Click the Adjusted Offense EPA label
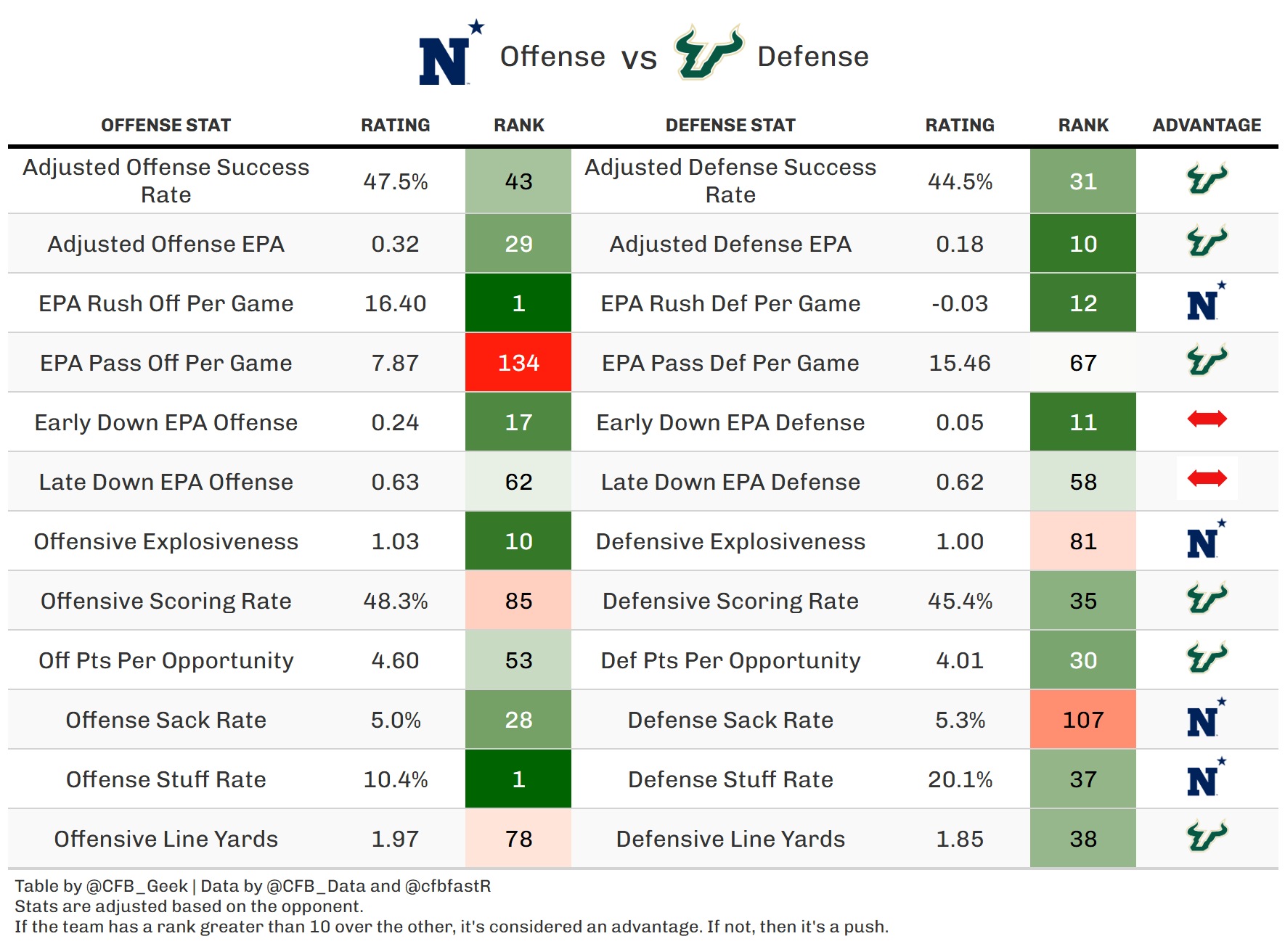 166,245
